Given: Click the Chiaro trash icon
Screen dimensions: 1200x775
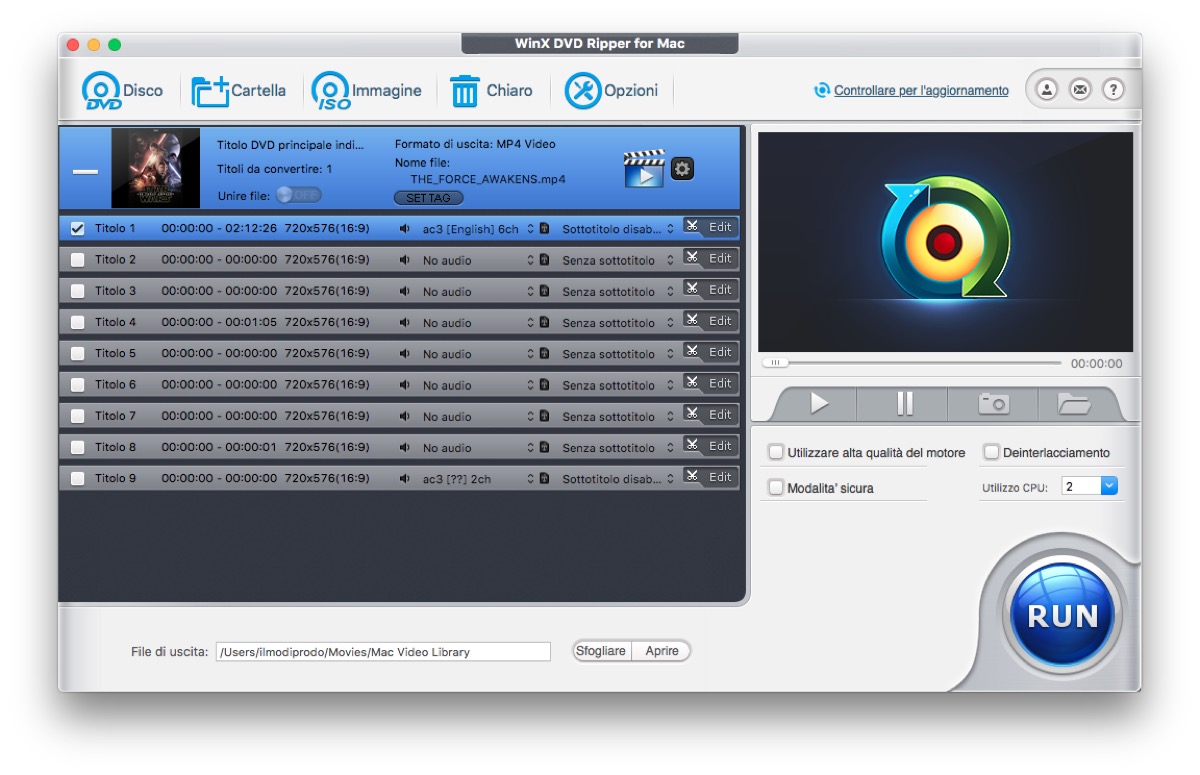Looking at the screenshot, I should click(x=465, y=91).
